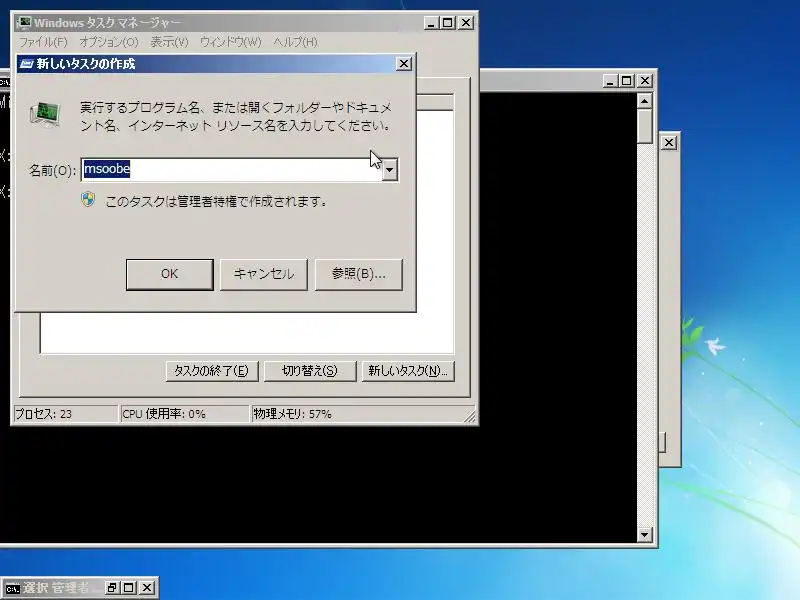Open the ウィンドウ(W) menu
Viewport: 800px width, 600px height.
(231, 42)
